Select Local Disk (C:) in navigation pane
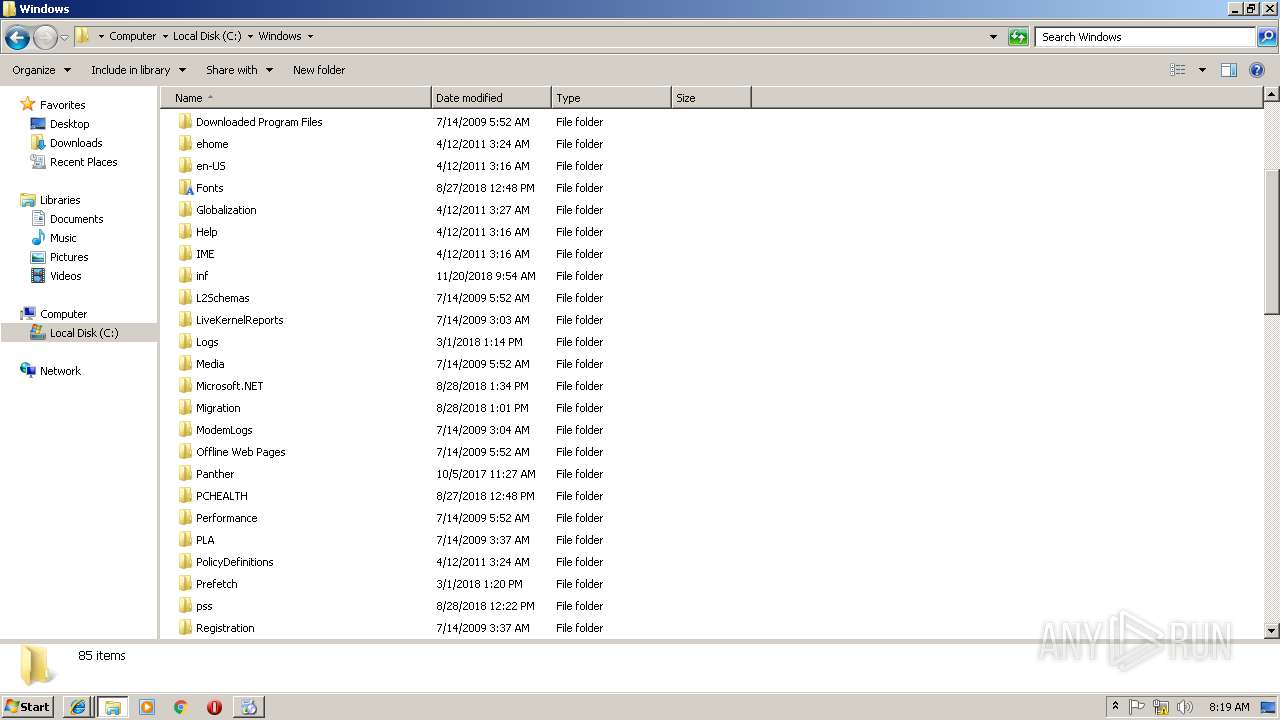Viewport: 1280px width, 720px height. [x=84, y=333]
